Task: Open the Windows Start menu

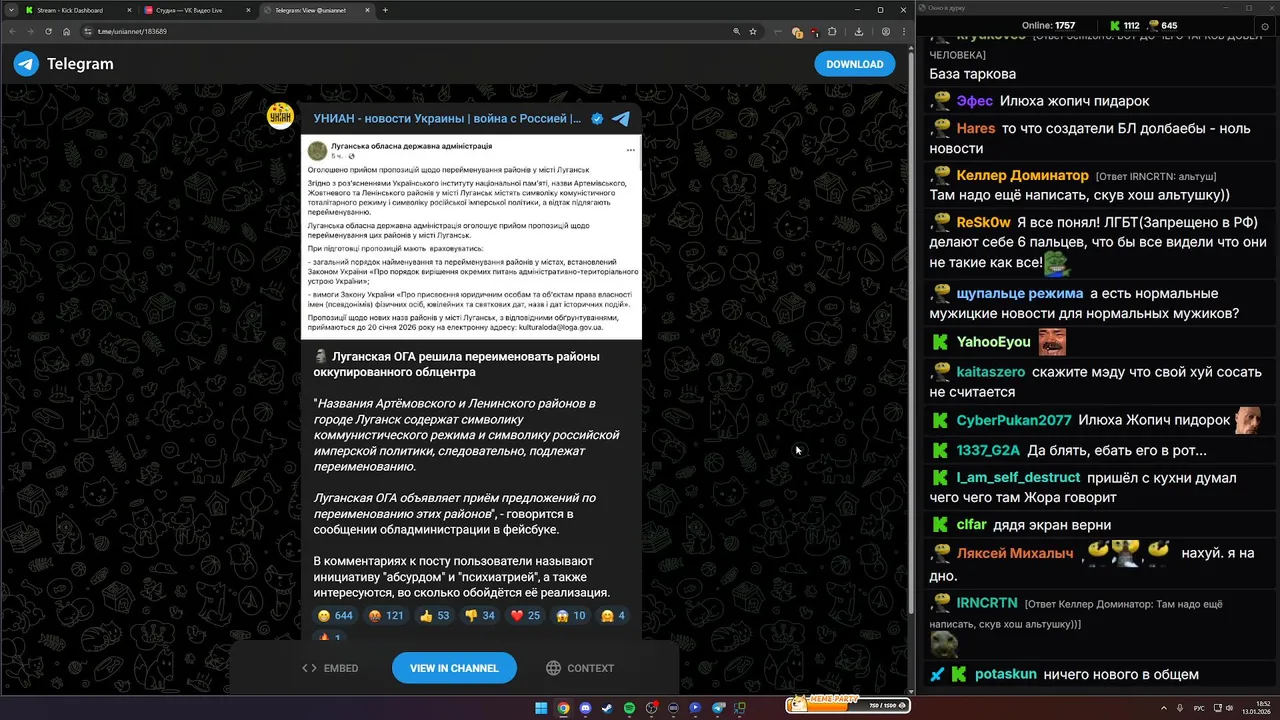Action: coord(541,708)
